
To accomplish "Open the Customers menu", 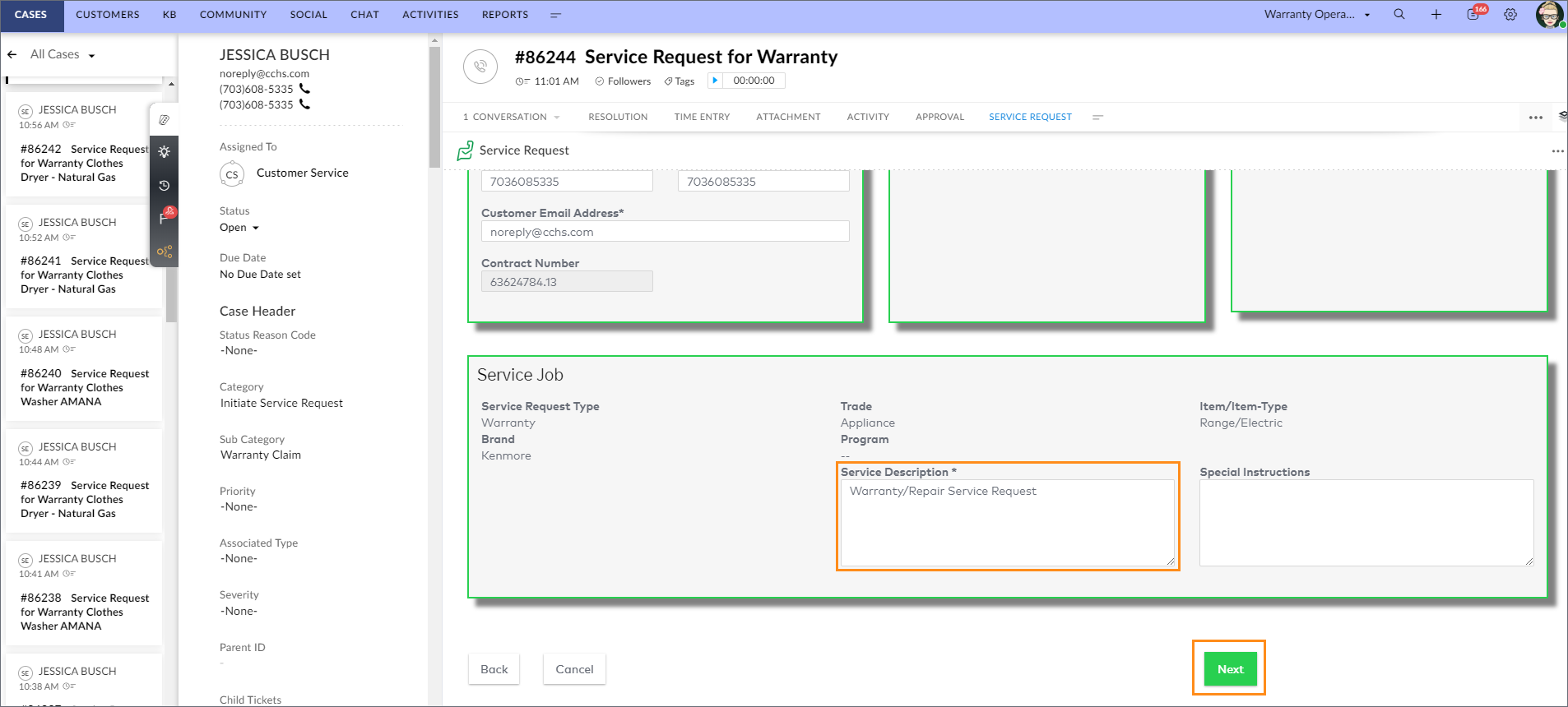I will coord(108,15).
